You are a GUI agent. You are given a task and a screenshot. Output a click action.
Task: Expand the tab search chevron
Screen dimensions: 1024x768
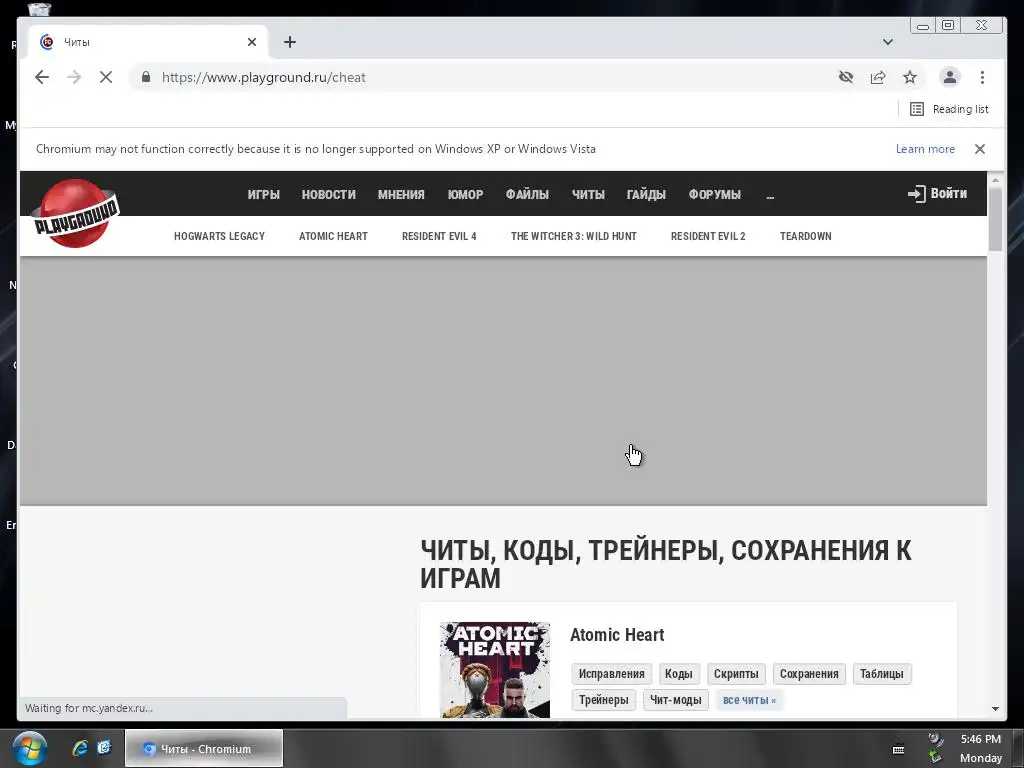[888, 42]
